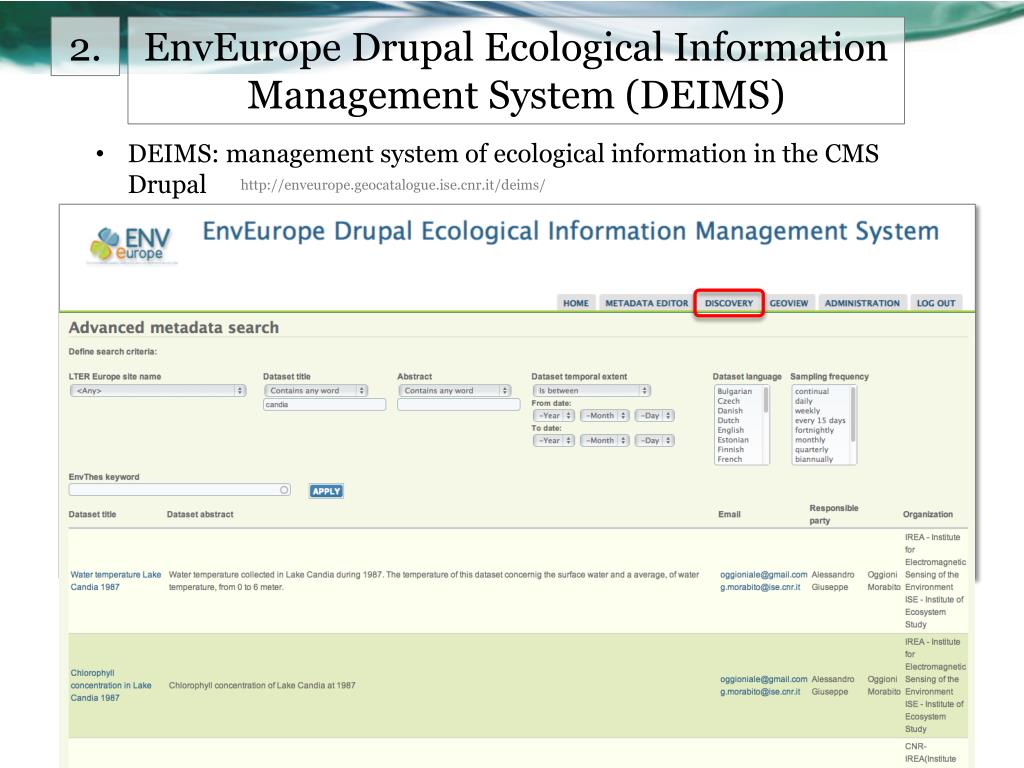The image size is (1024, 768).
Task: Open 'Water temperature Lake Candia 1987' dataset link
Action: (x=116, y=581)
